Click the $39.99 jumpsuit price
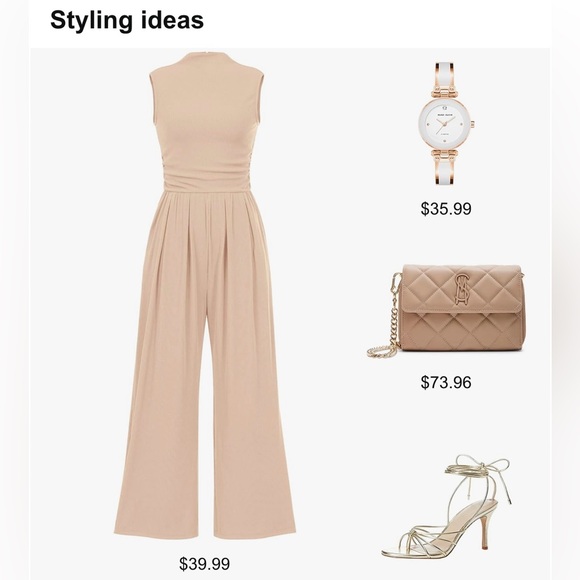This screenshot has width=580, height=580. point(205,564)
